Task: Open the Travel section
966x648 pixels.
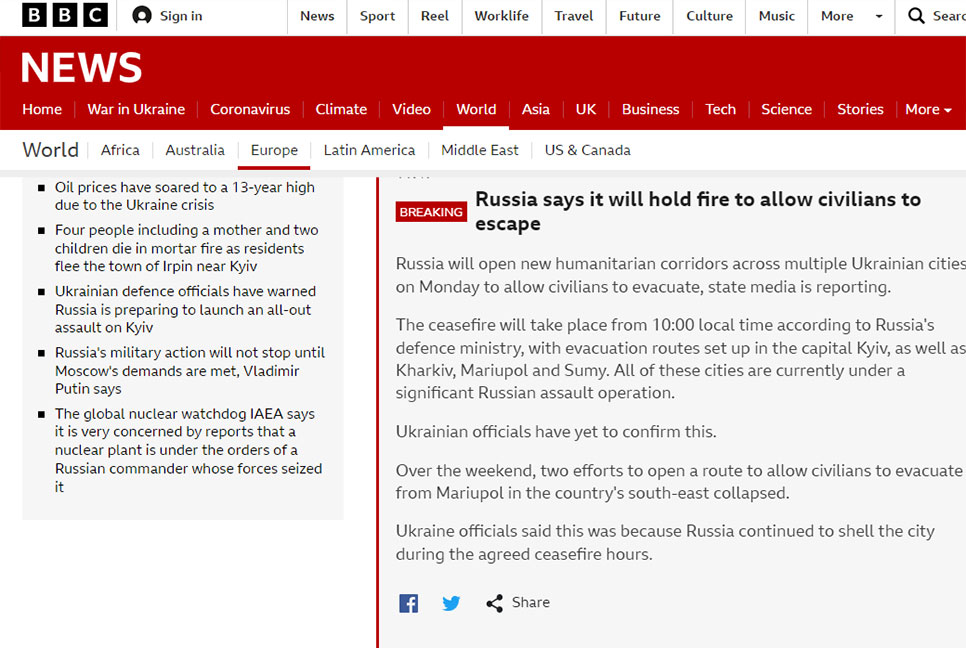Action: coord(574,16)
